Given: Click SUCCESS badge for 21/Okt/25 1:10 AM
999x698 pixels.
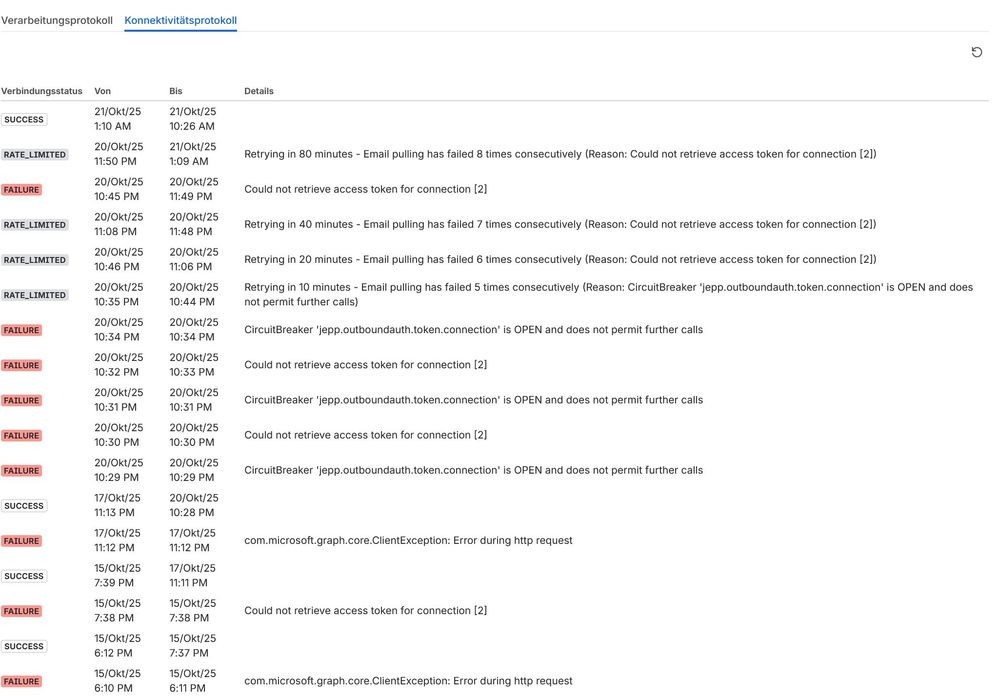Looking at the screenshot, I should [x=24, y=120].
